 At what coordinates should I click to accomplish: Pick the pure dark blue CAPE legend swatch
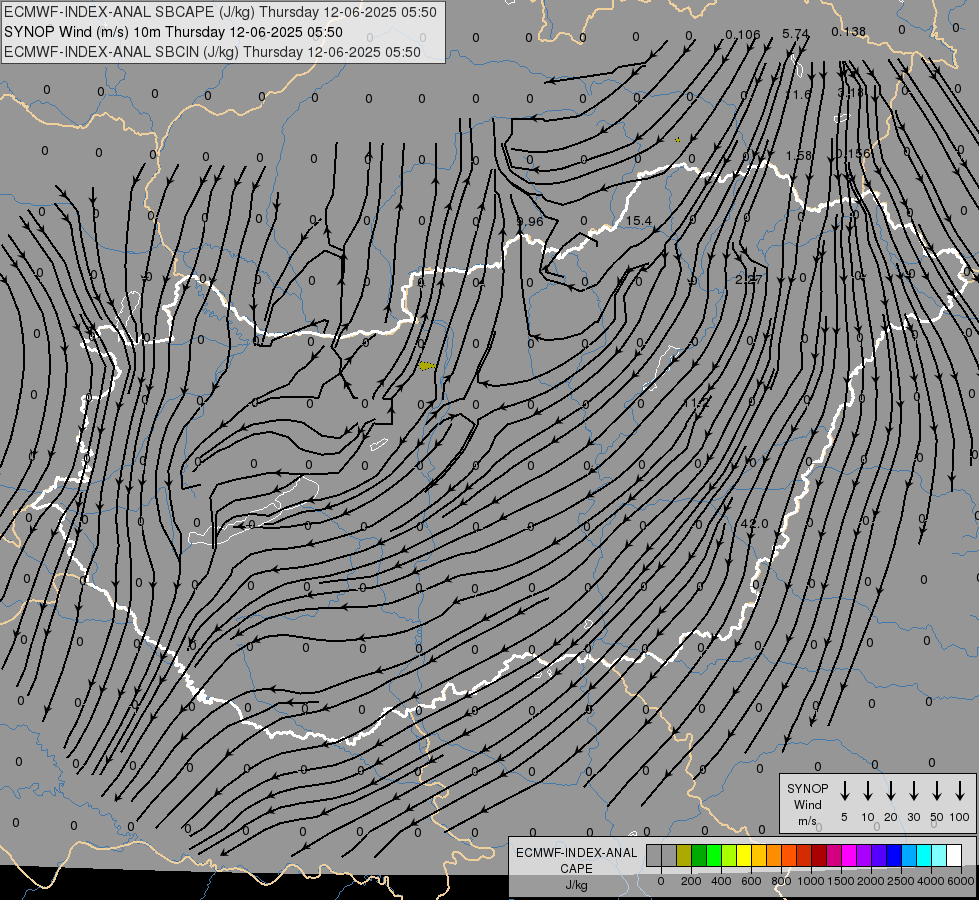click(895, 855)
